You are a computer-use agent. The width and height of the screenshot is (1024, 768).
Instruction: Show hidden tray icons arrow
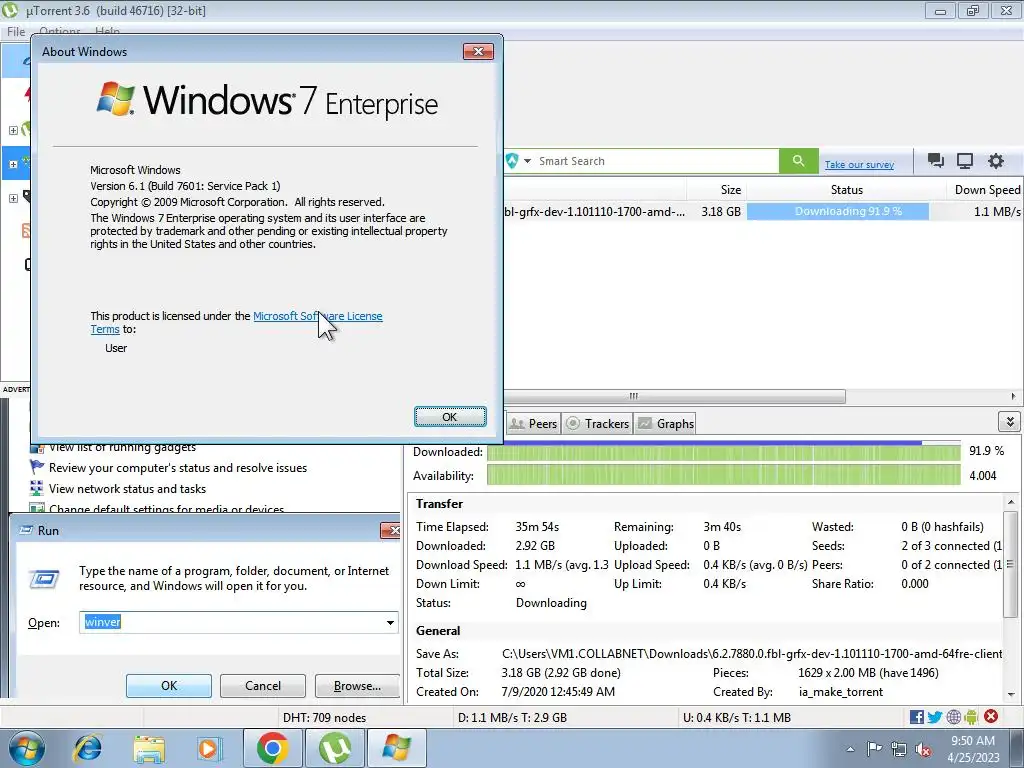click(x=850, y=749)
